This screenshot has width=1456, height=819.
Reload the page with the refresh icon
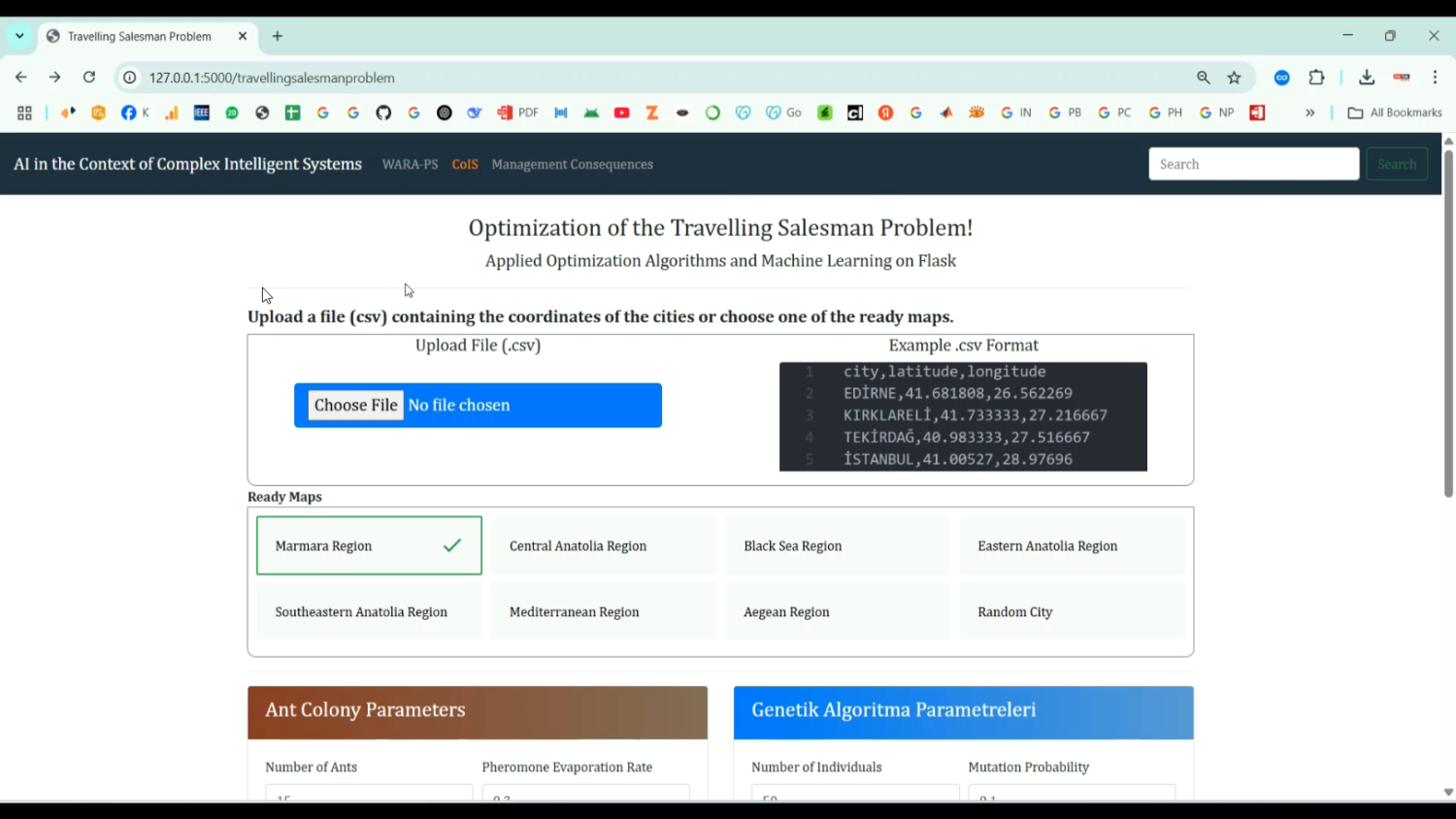coord(88,78)
